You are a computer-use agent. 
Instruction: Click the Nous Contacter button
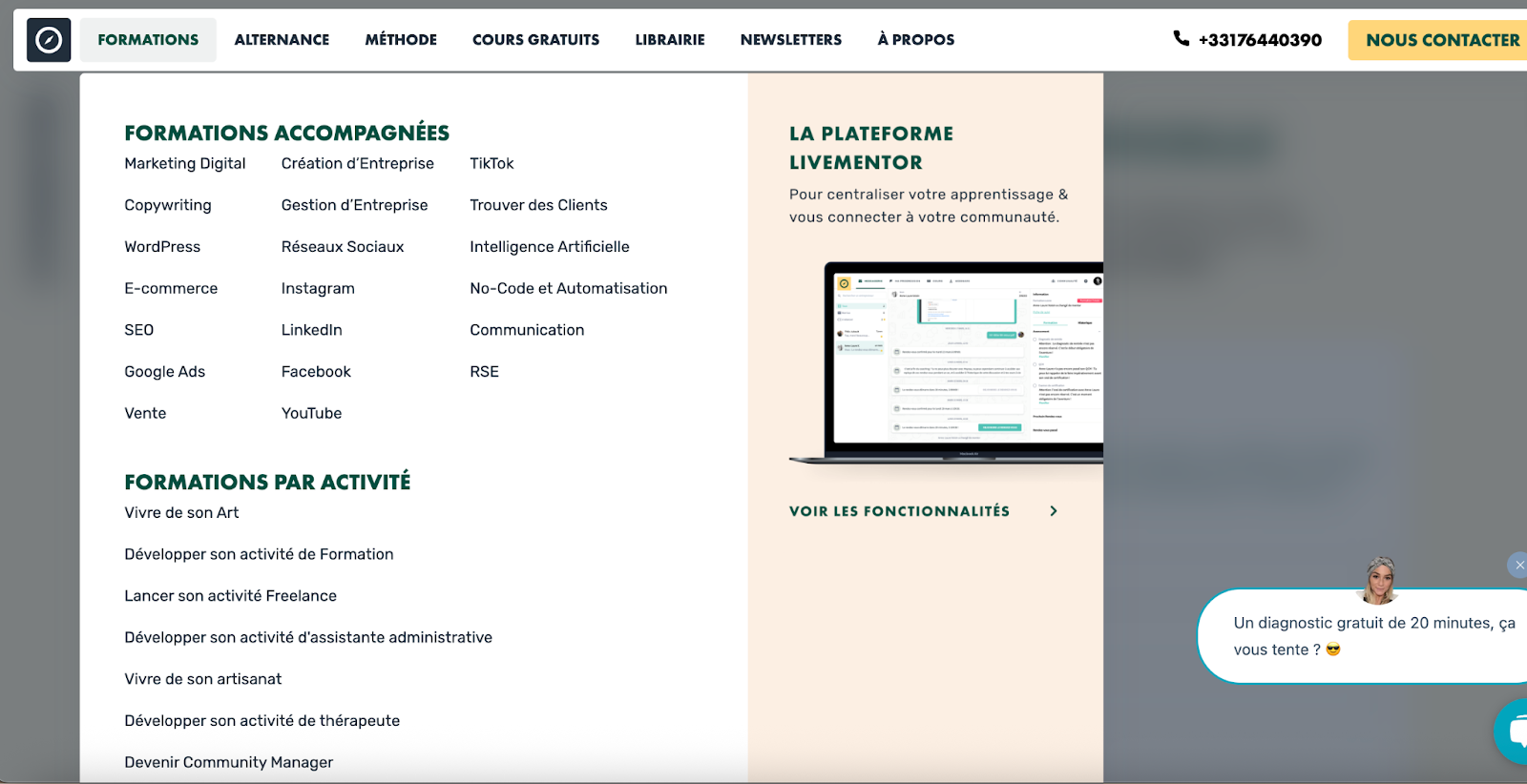[x=1438, y=40]
